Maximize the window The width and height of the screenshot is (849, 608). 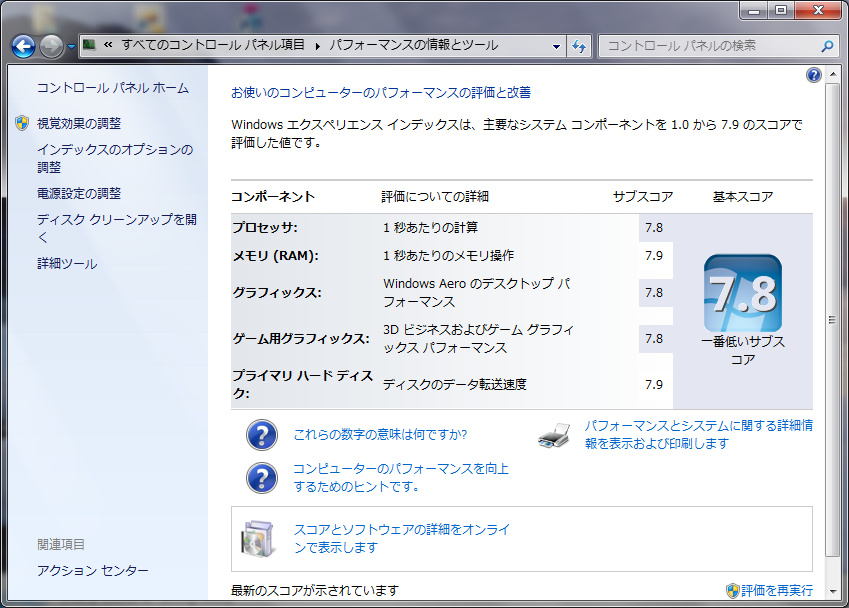tap(781, 10)
